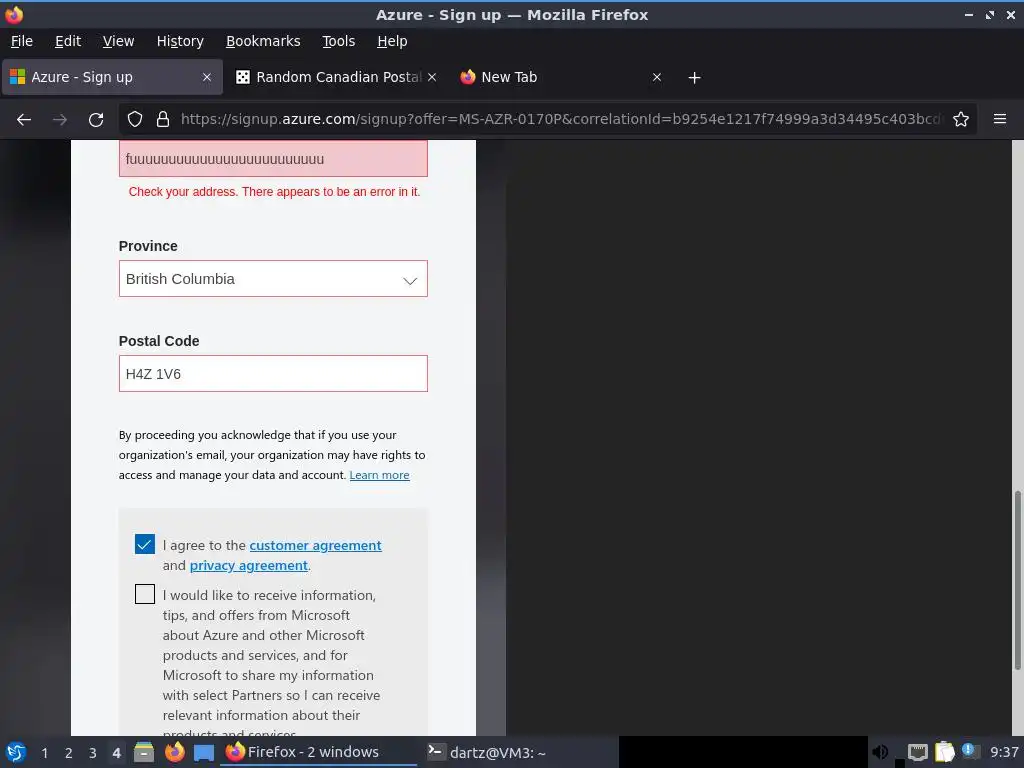The height and width of the screenshot is (768, 1024).
Task: Open the Help menu
Action: click(x=392, y=41)
